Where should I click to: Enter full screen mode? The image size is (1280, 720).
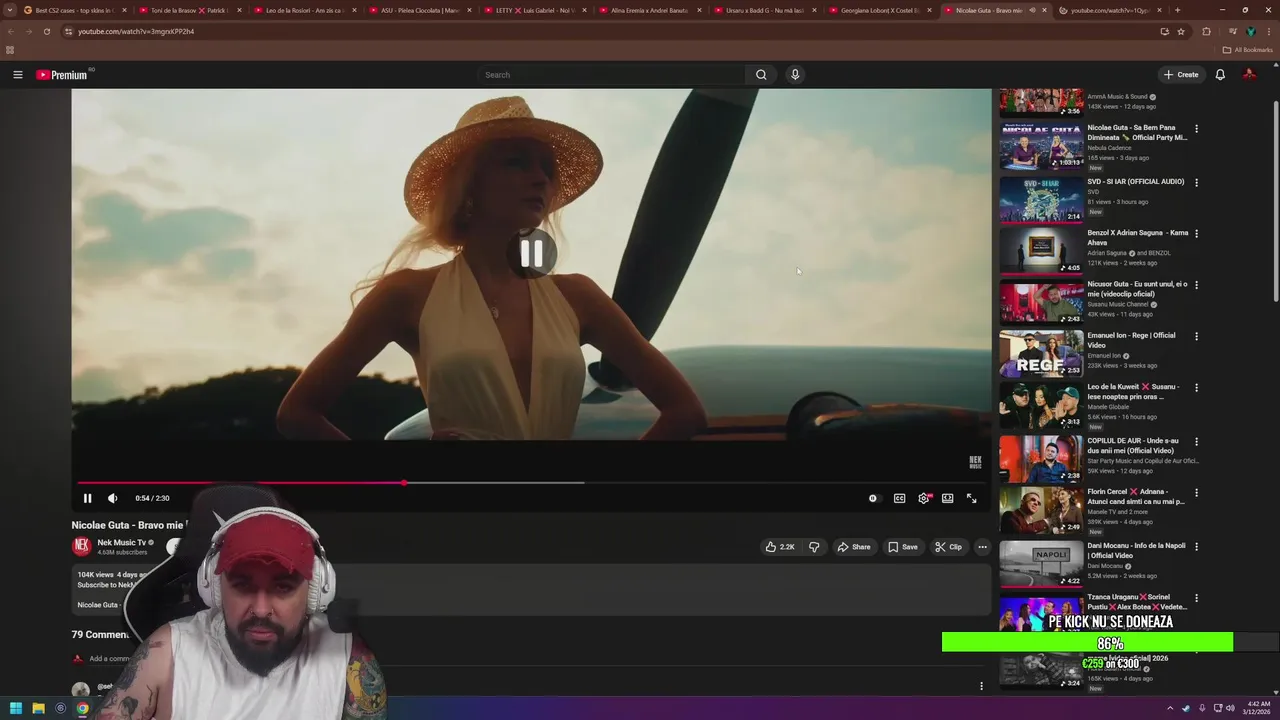point(971,498)
